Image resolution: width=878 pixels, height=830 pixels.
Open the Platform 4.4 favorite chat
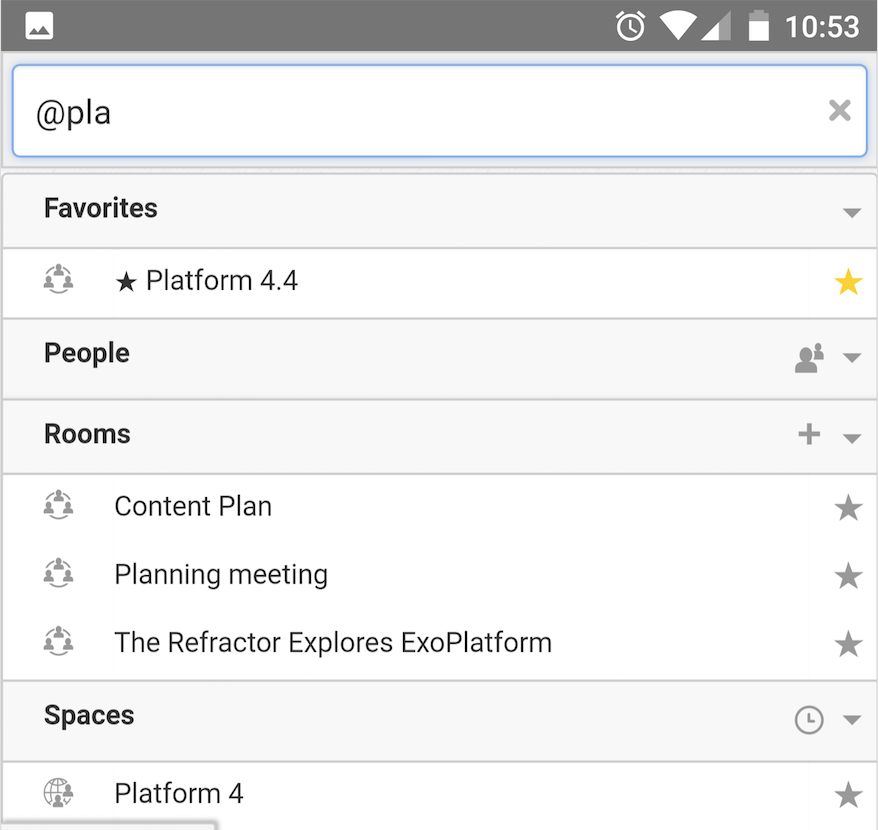point(439,282)
